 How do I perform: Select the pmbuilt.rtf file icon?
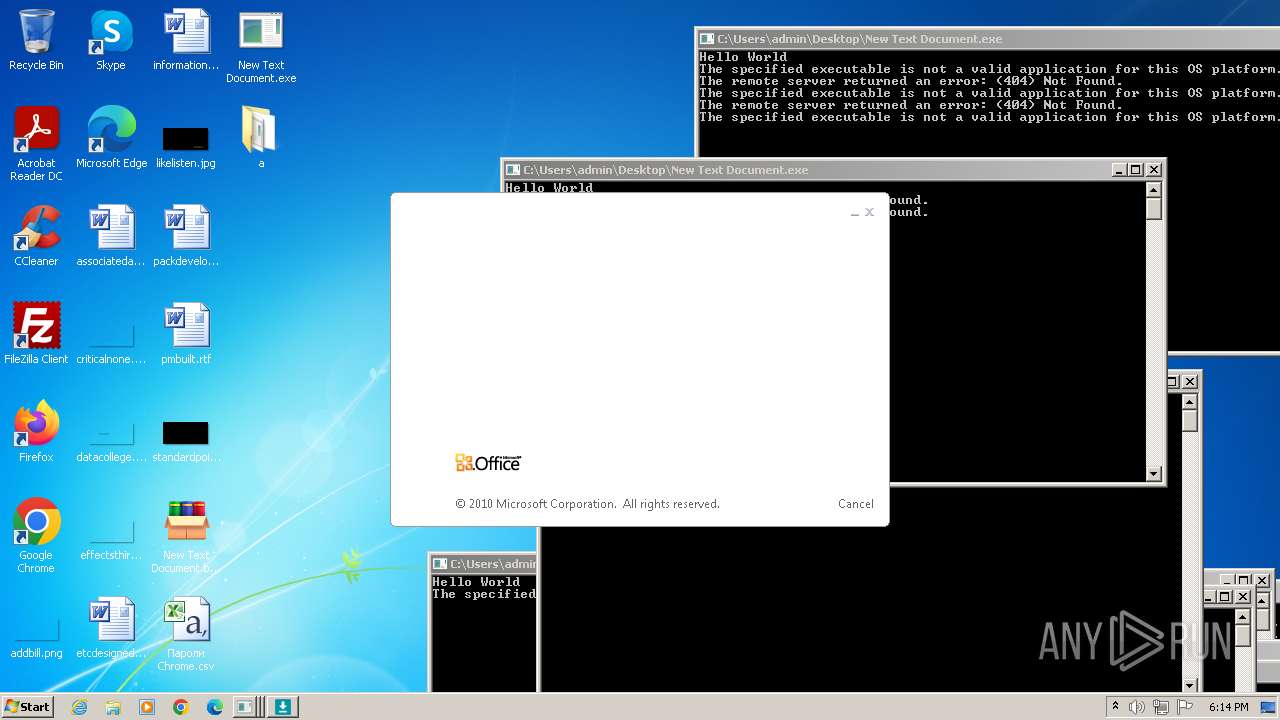(186, 335)
